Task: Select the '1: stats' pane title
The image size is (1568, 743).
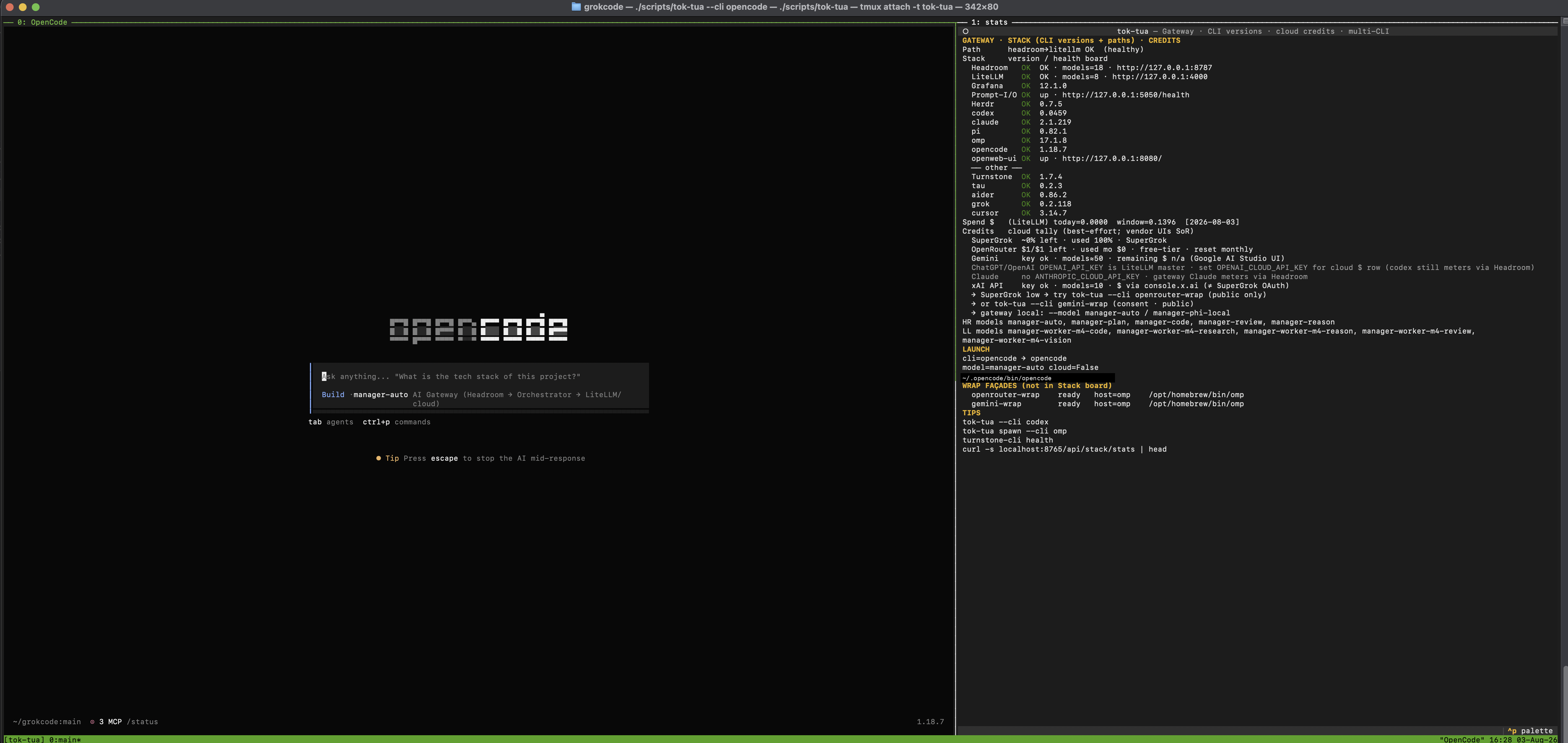Action: coord(989,22)
